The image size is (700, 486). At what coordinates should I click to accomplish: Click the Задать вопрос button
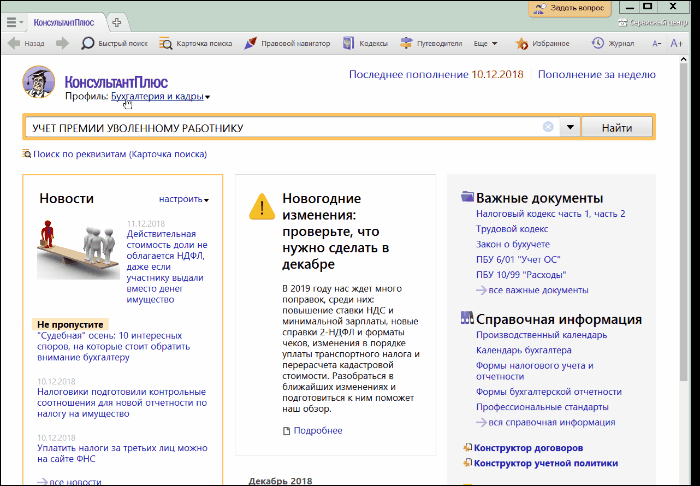pos(570,8)
